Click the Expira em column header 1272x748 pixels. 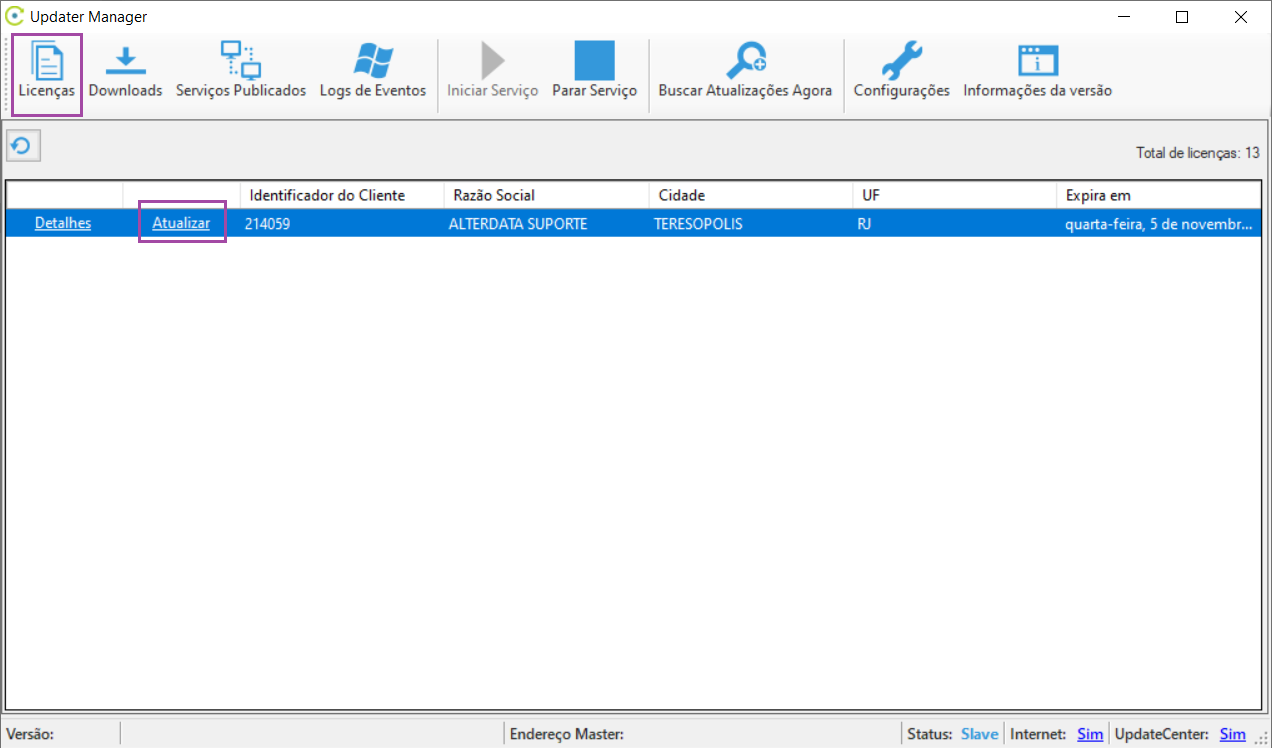point(1098,195)
